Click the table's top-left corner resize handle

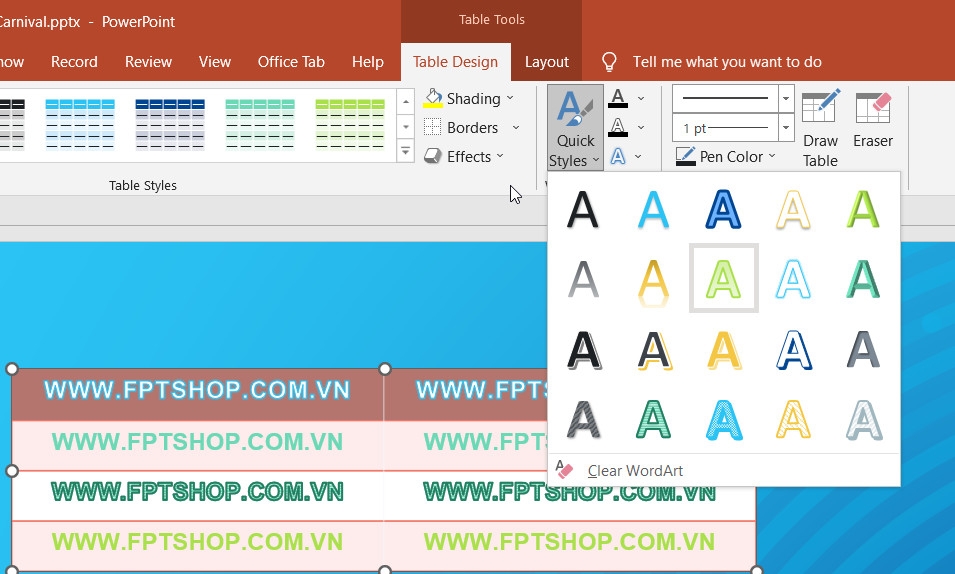tap(12, 369)
